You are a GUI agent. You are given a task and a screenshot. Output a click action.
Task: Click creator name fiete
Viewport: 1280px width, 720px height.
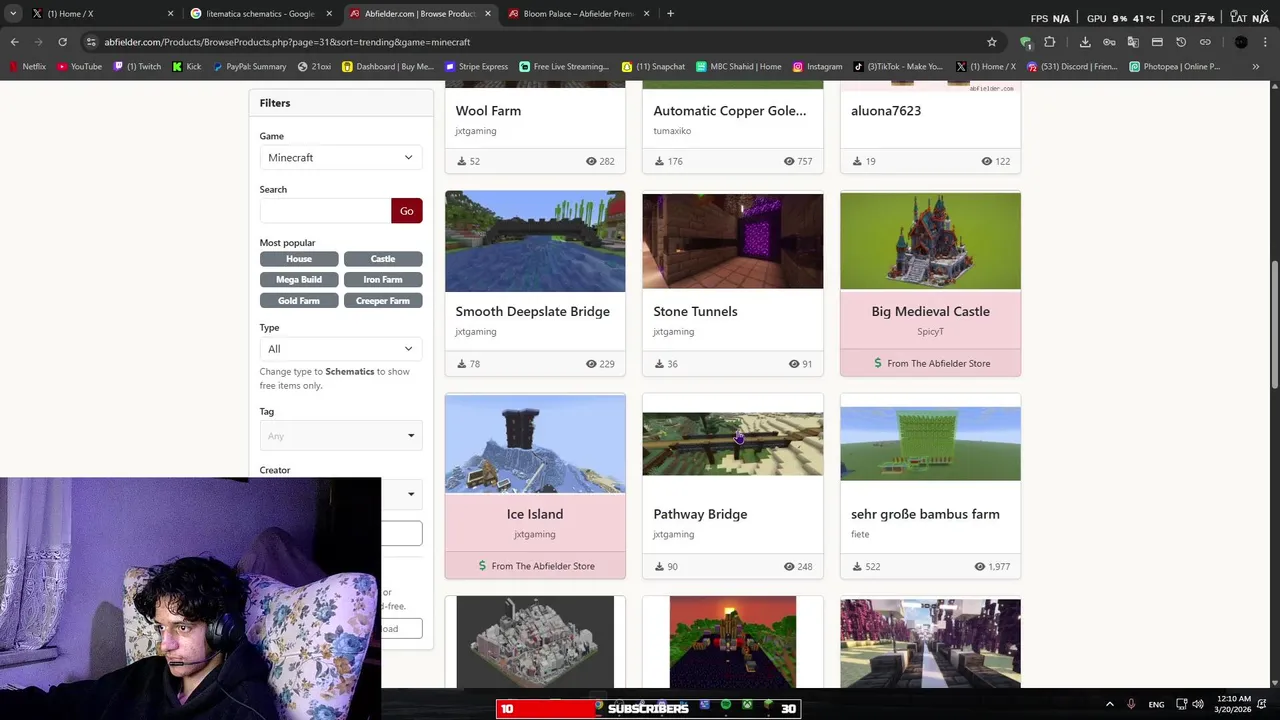(860, 534)
